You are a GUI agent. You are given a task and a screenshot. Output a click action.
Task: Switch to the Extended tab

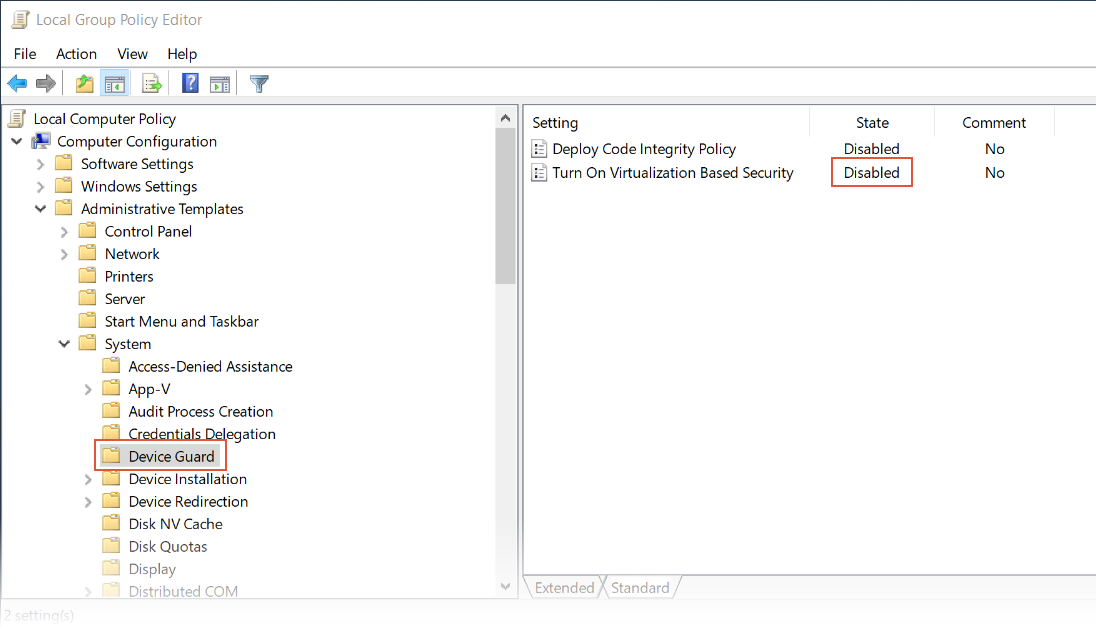[564, 588]
